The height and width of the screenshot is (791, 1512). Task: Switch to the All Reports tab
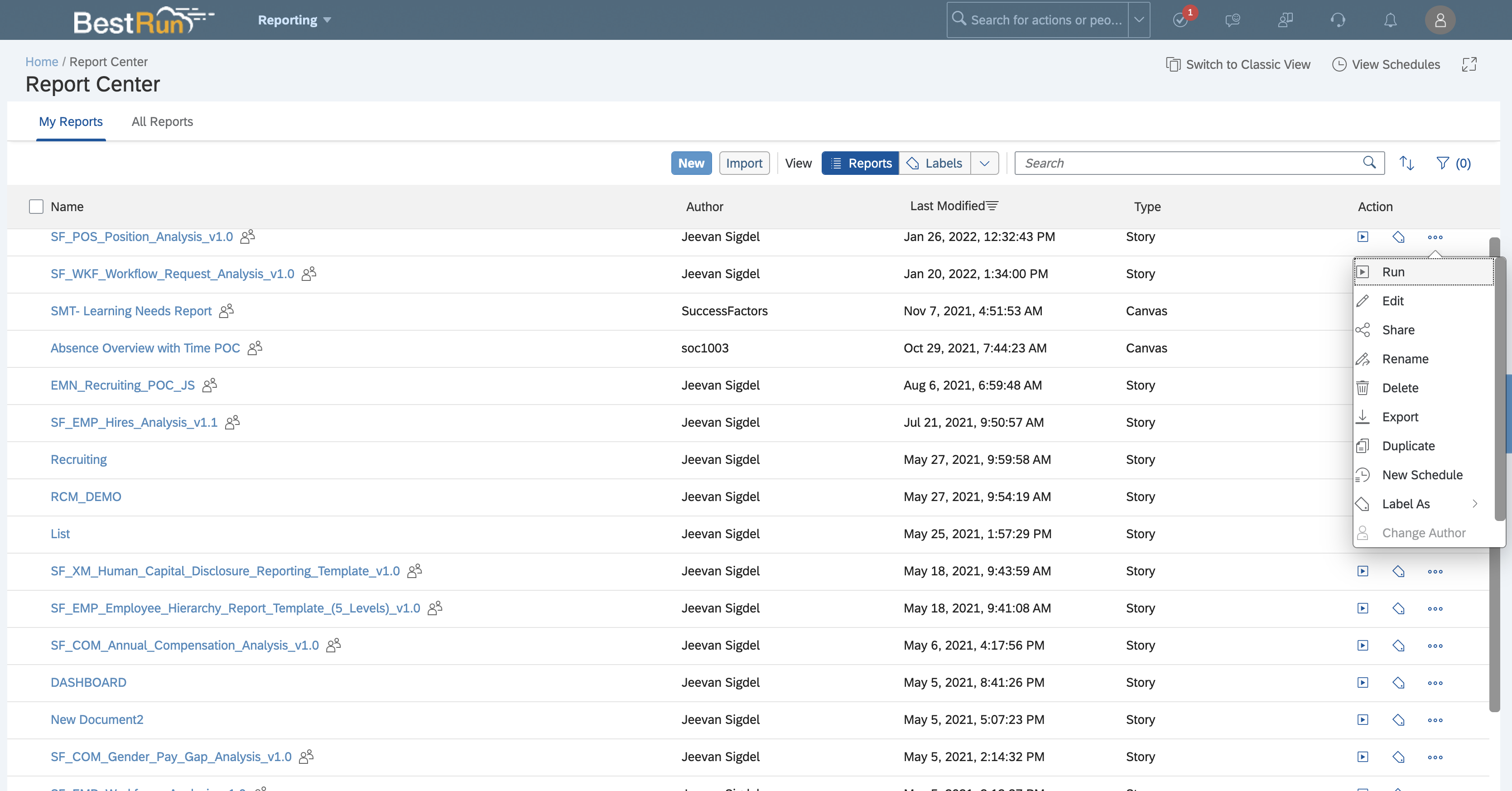(162, 121)
